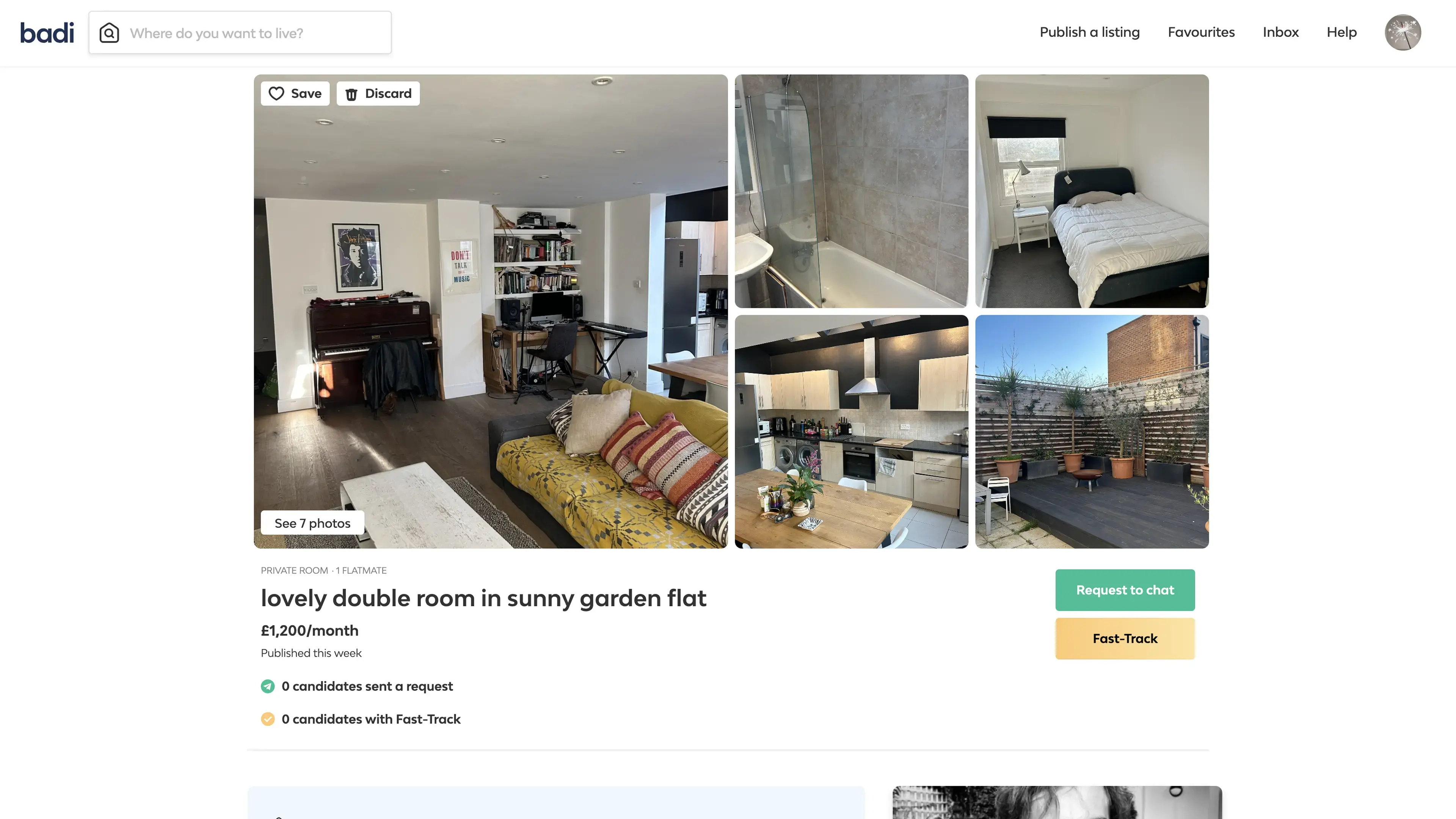
Task: Go to Favourites
Action: tap(1201, 32)
